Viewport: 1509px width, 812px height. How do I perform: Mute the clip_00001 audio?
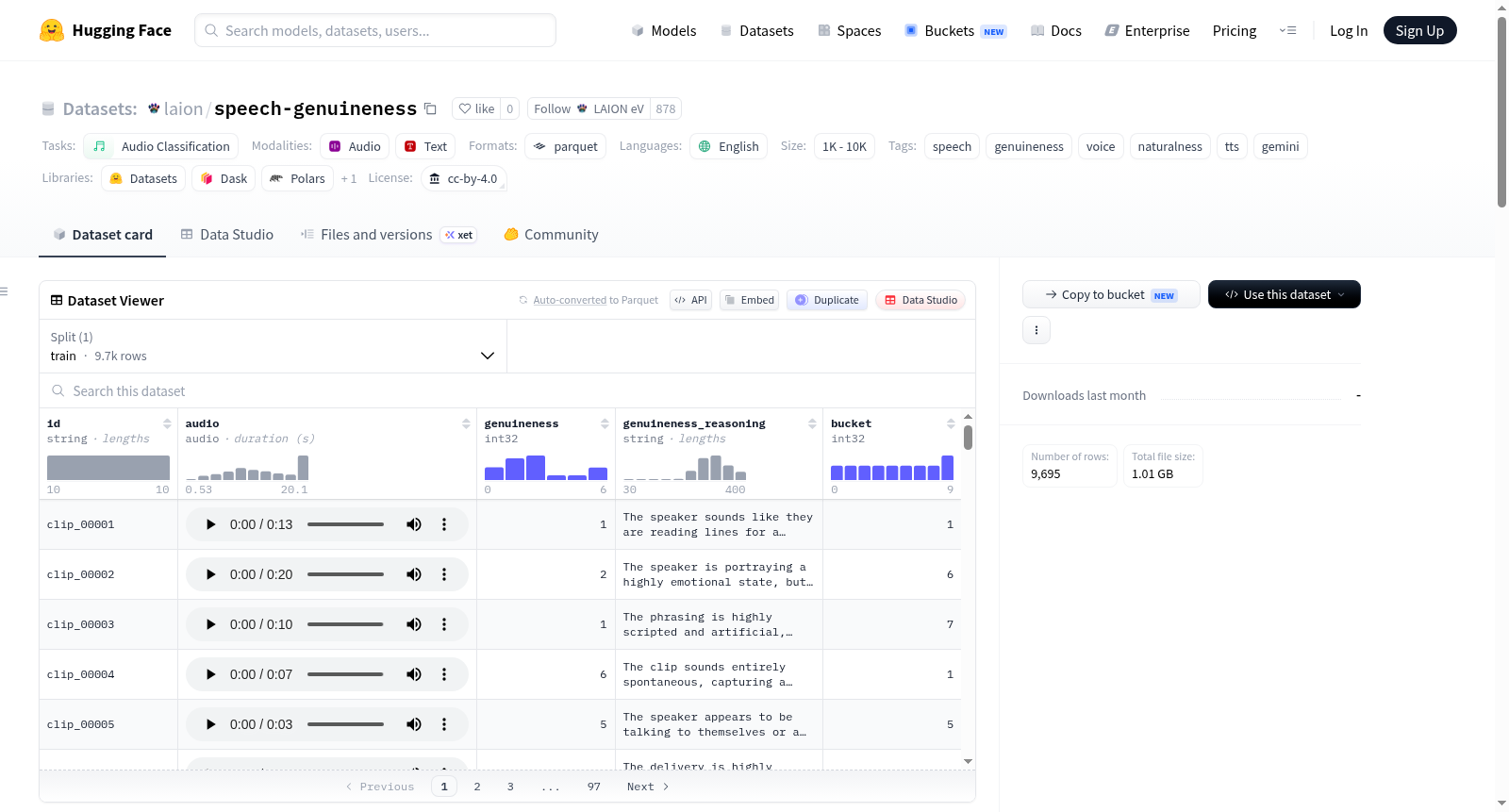click(414, 524)
